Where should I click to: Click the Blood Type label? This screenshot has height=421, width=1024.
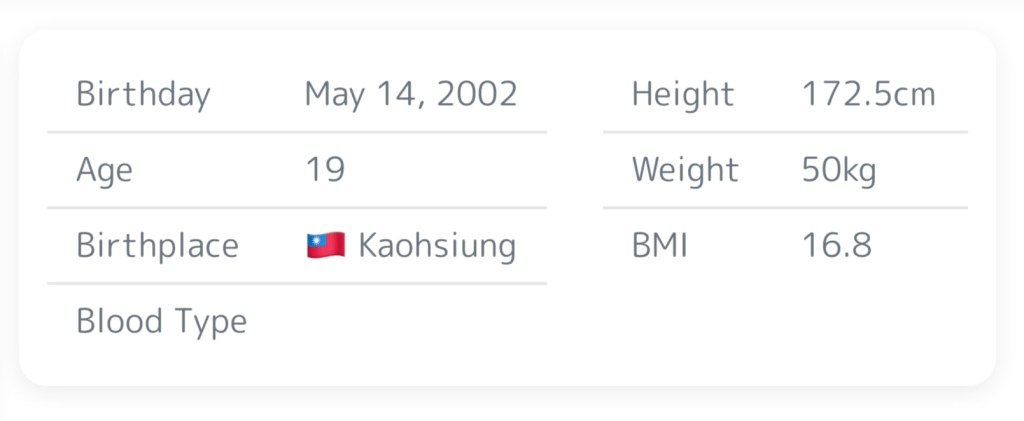[x=161, y=322]
